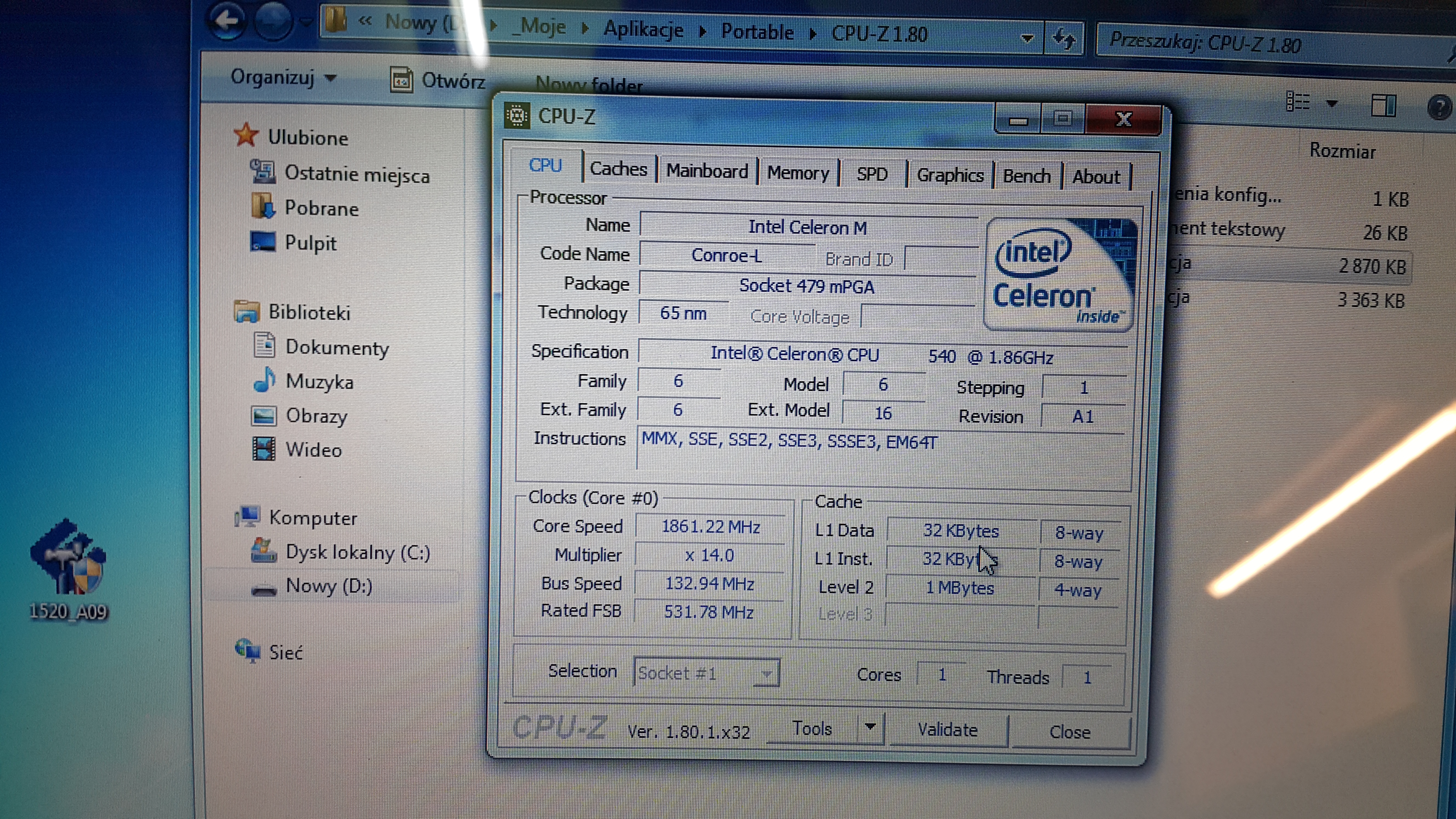
Task: Expand the Explorer address bar history dropdown
Action: (1027, 38)
